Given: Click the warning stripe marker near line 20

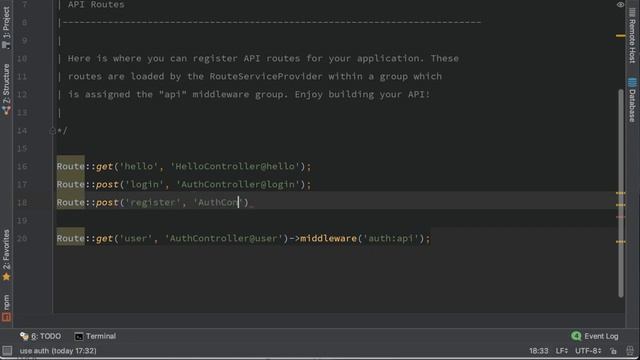Looking at the screenshot, I should 620,242.
